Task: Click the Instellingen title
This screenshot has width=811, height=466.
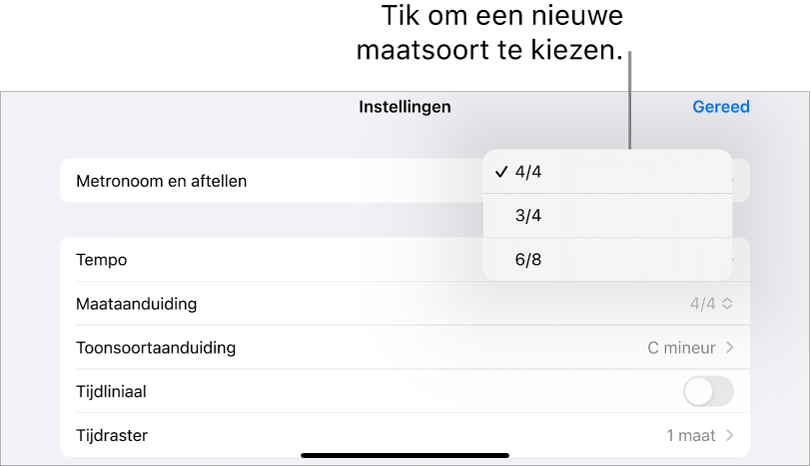Action: pyautogui.click(x=405, y=107)
